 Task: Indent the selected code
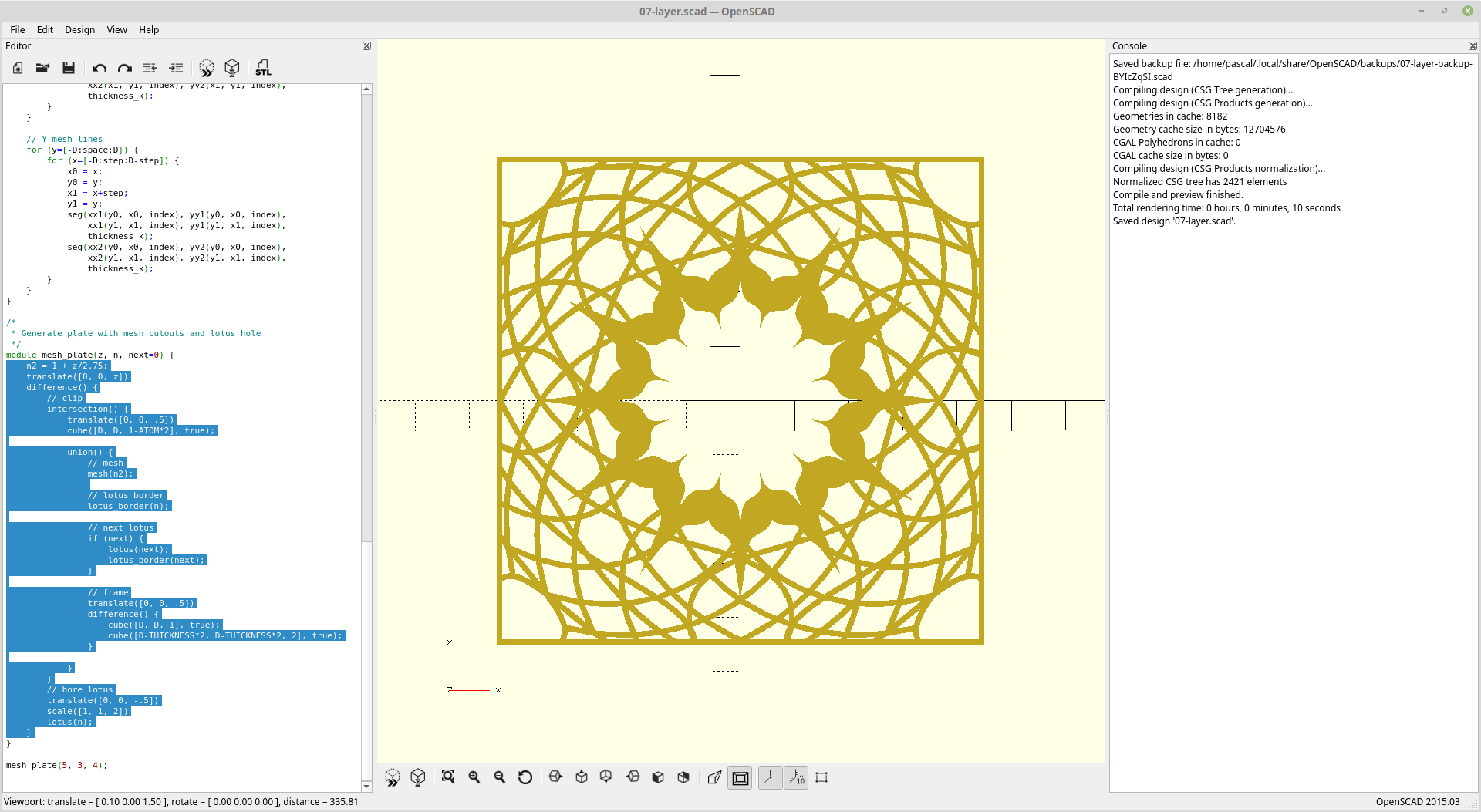(x=176, y=68)
